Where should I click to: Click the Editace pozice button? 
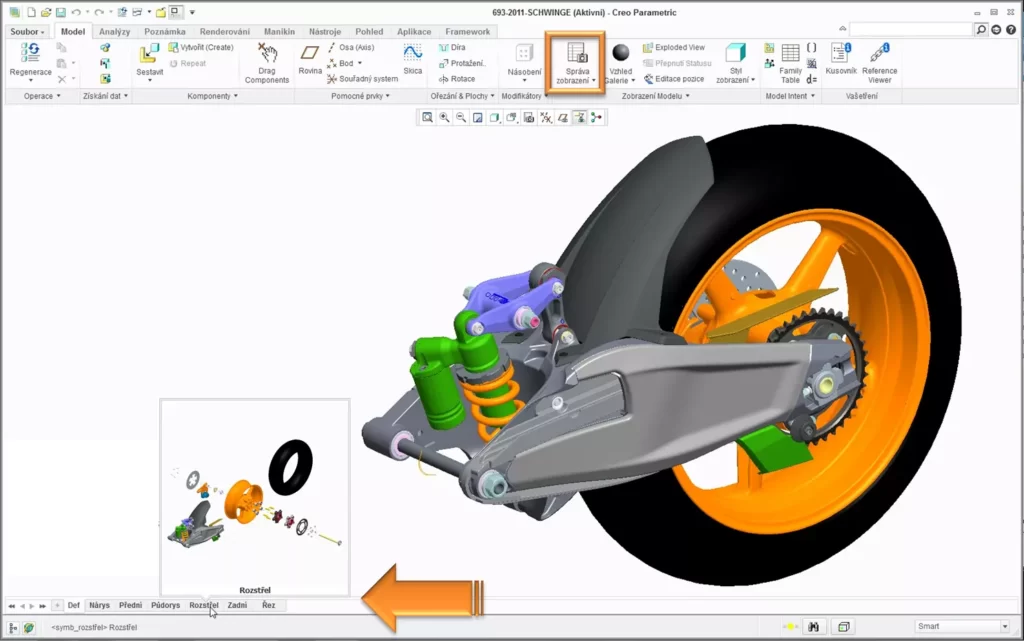click(x=673, y=79)
